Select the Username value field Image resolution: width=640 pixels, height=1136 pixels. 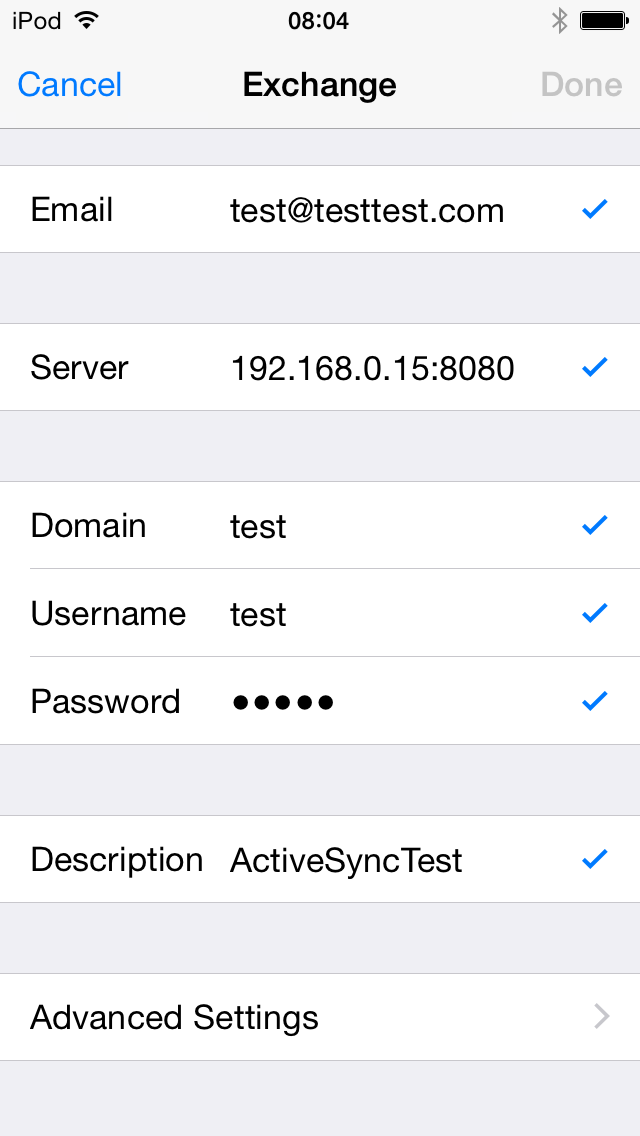click(x=258, y=614)
